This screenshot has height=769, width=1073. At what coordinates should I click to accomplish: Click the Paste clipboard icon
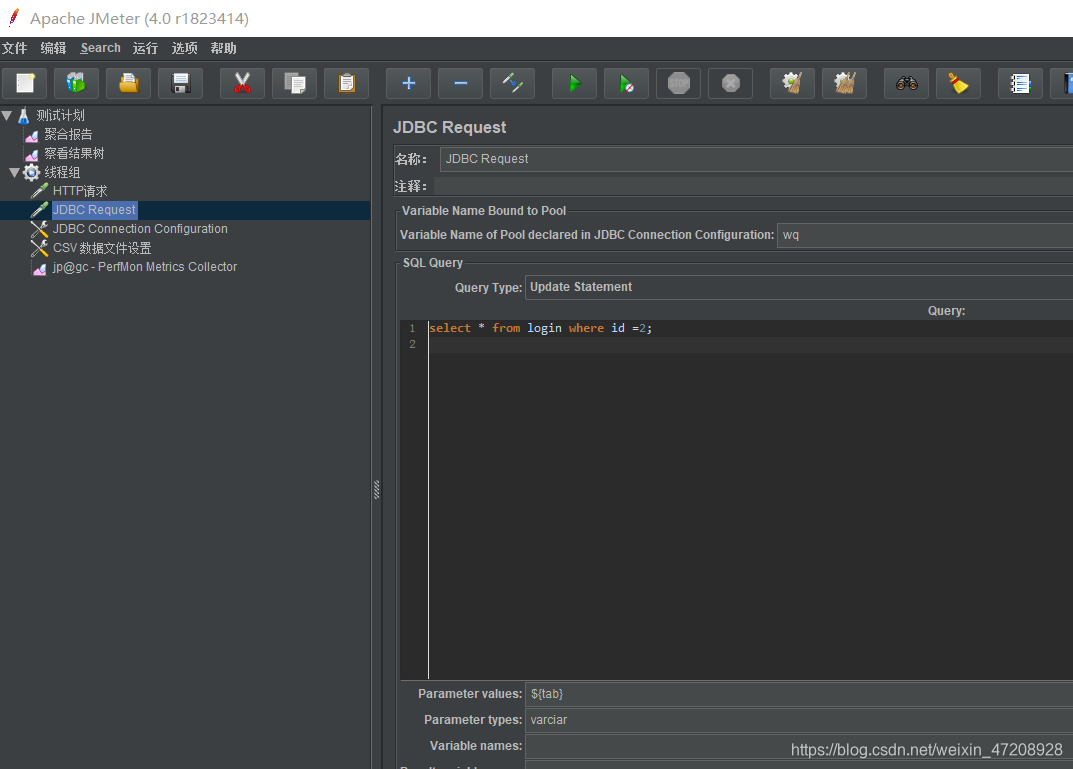[346, 83]
